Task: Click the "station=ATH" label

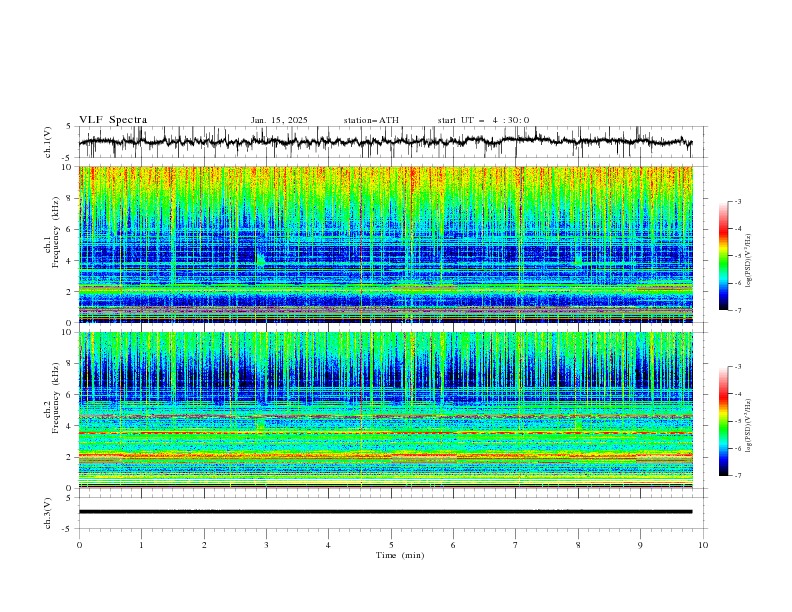Action: click(371, 120)
